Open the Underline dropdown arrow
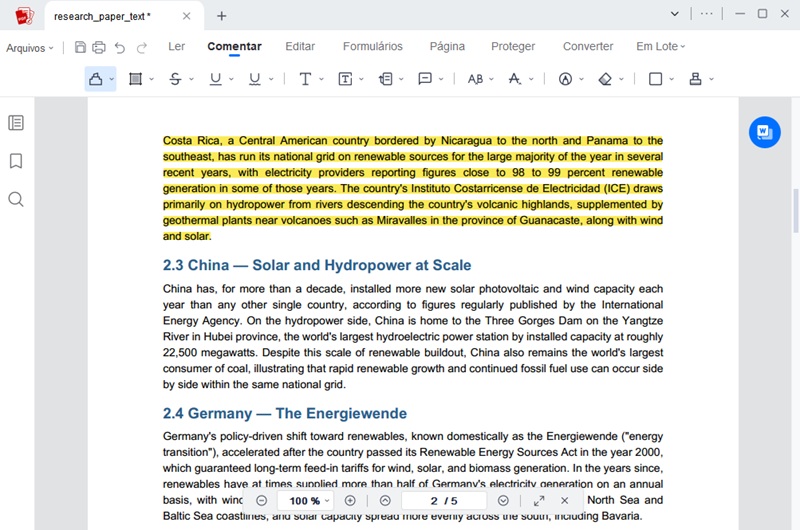Viewport: 800px width, 530px height. tap(231, 79)
